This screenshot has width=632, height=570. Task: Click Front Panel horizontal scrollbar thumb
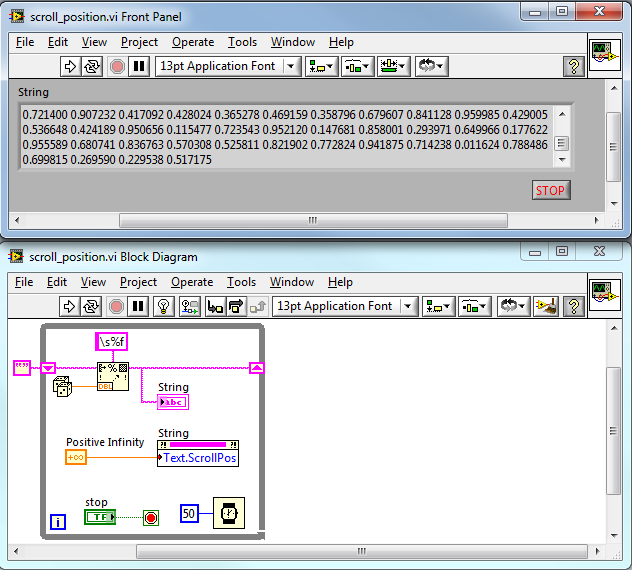pos(313,221)
